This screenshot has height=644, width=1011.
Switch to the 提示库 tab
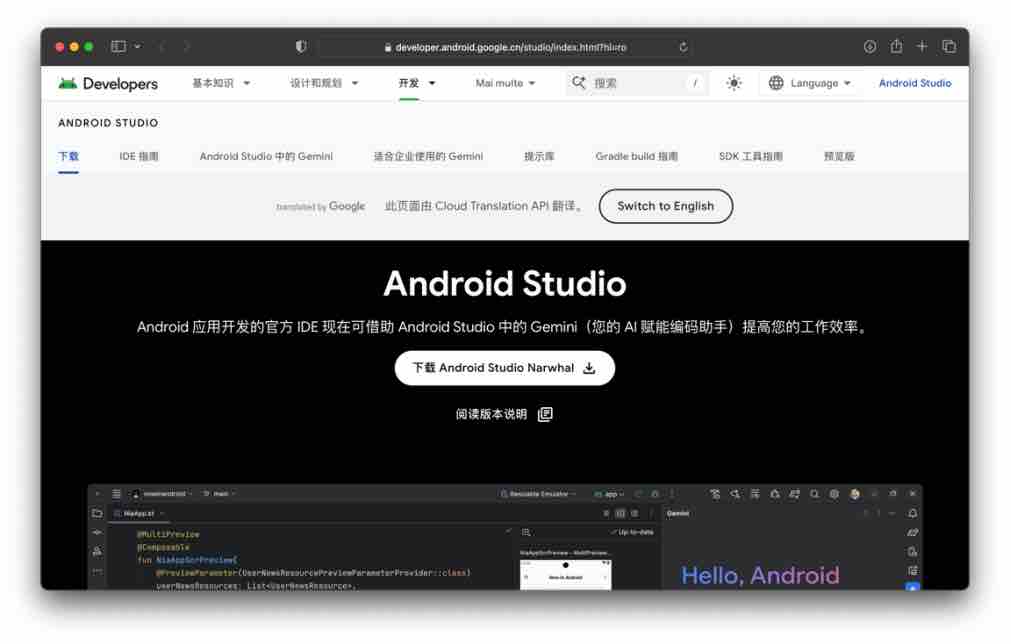(539, 156)
